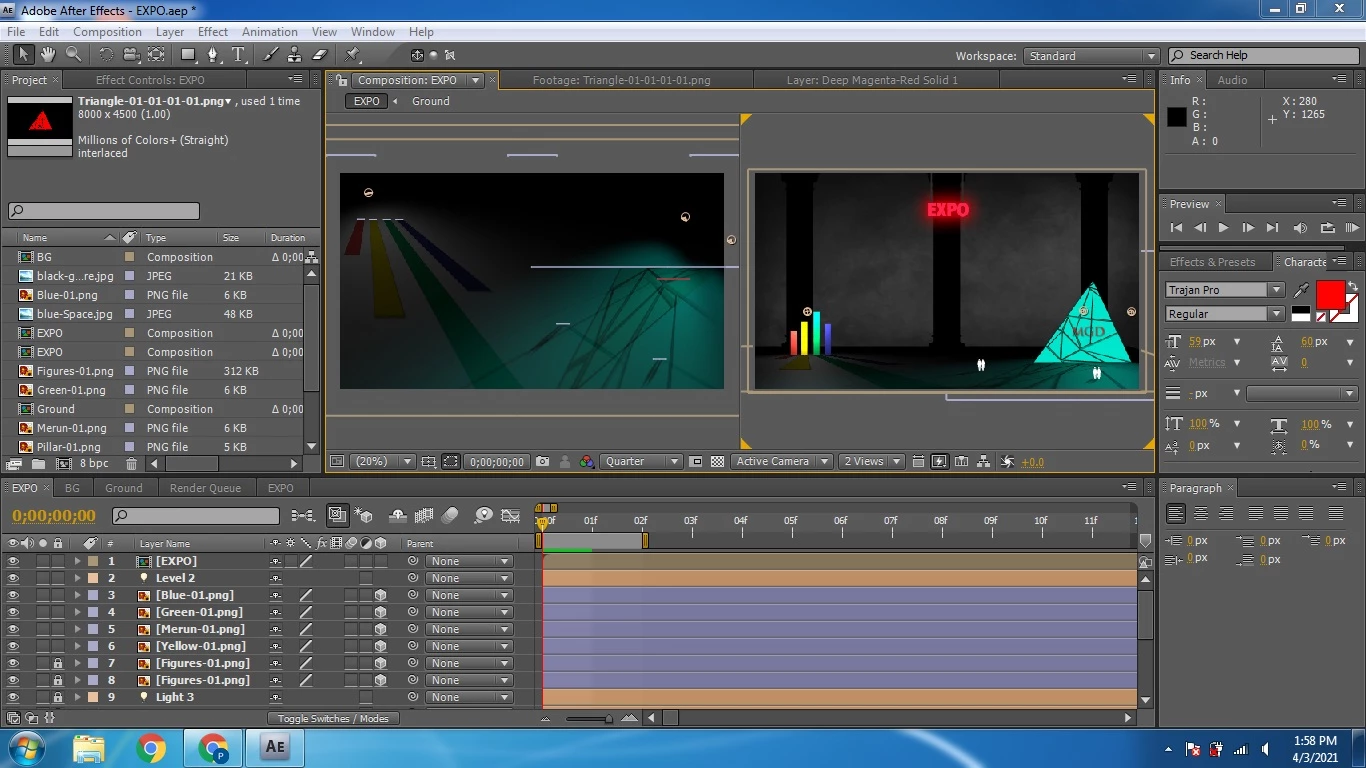
Task: Select the Zoom magnifier tool
Action: pos(73,55)
